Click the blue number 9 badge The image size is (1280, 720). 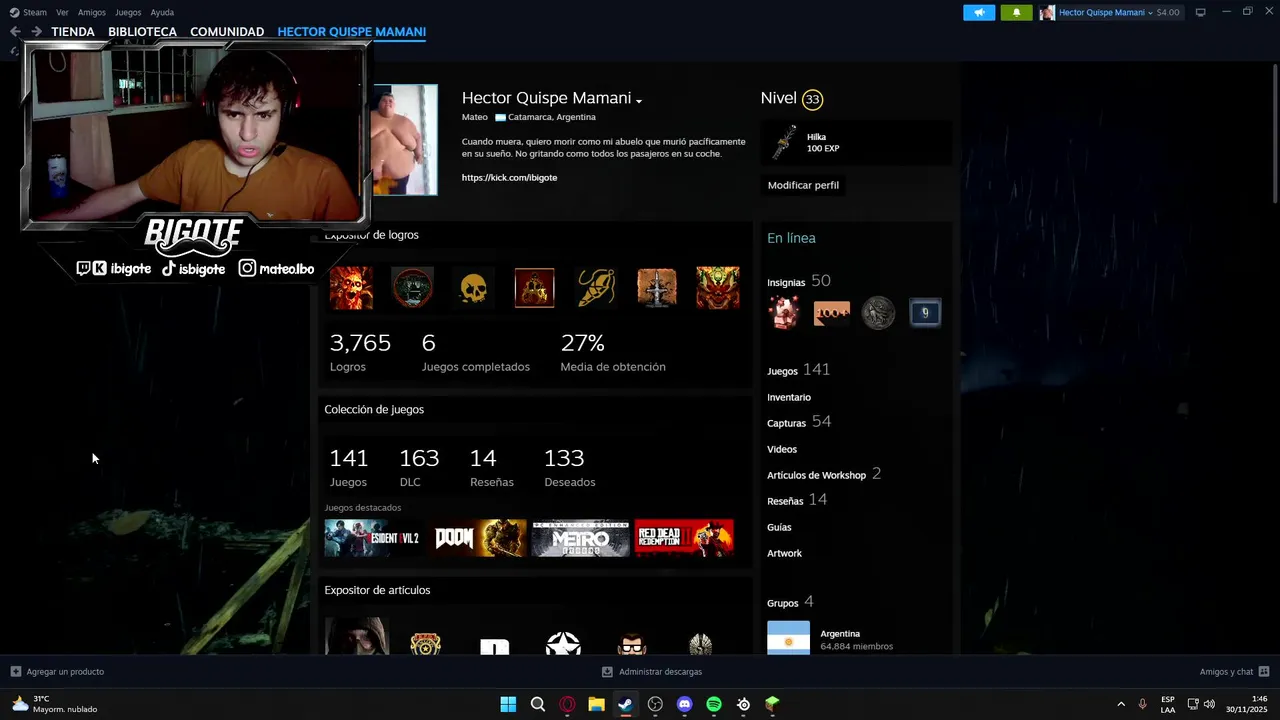pos(925,313)
